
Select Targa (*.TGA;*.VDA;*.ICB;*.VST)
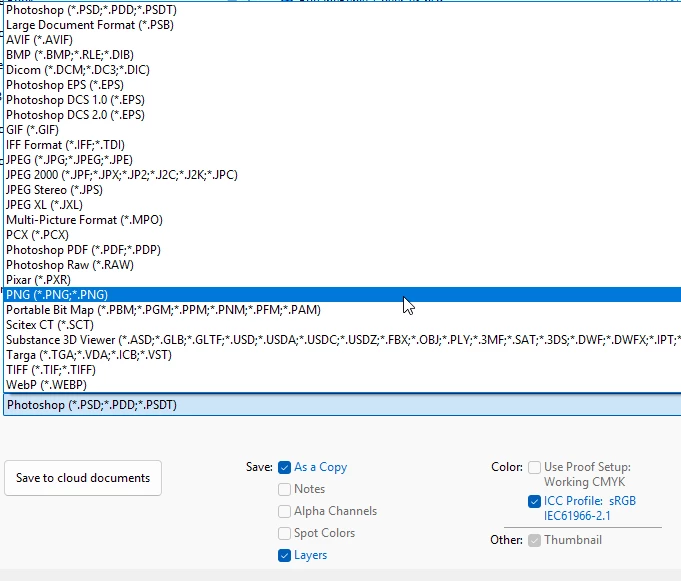coord(342,354)
